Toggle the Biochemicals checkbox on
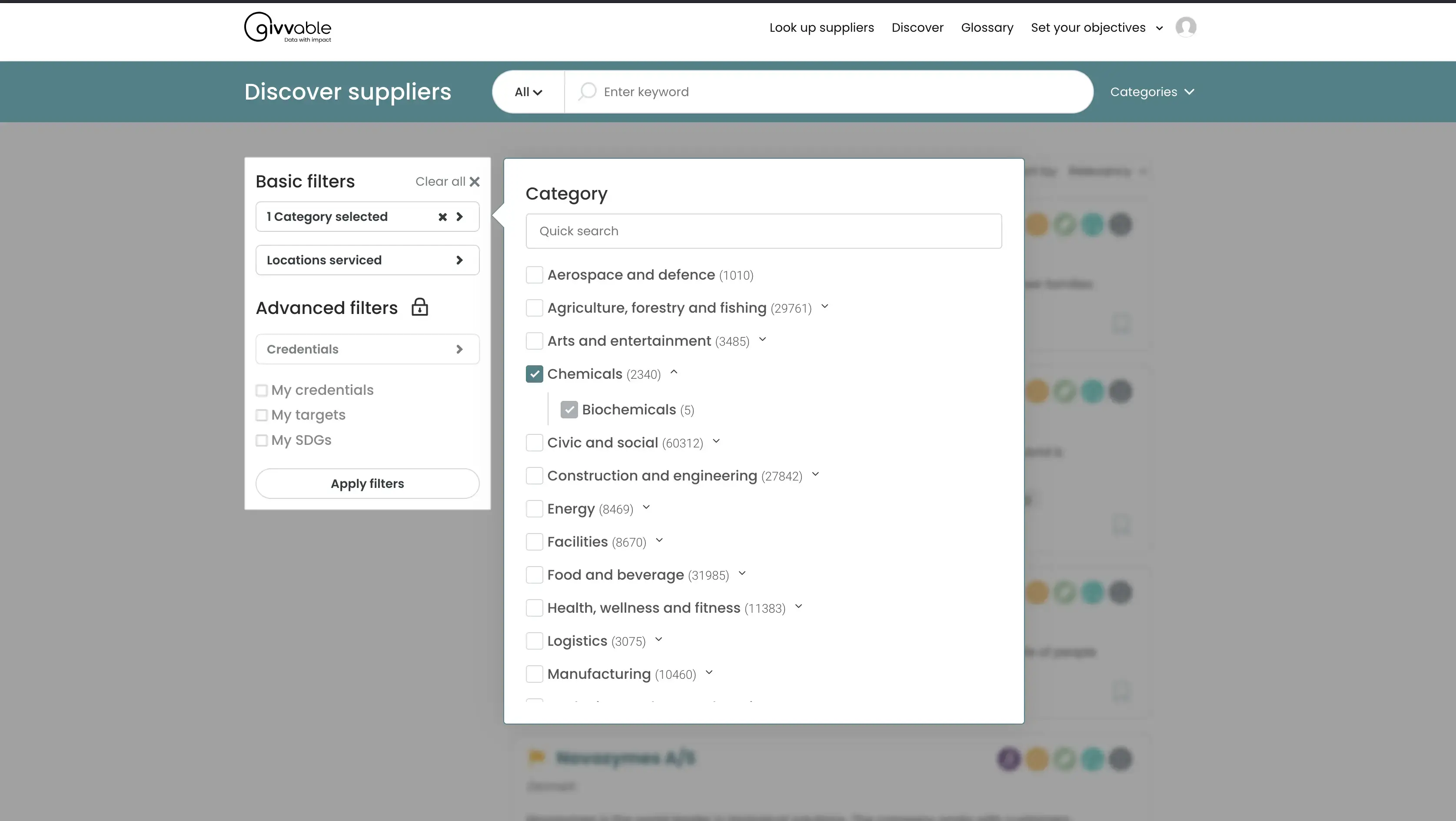This screenshot has height=821, width=1456. [x=569, y=409]
